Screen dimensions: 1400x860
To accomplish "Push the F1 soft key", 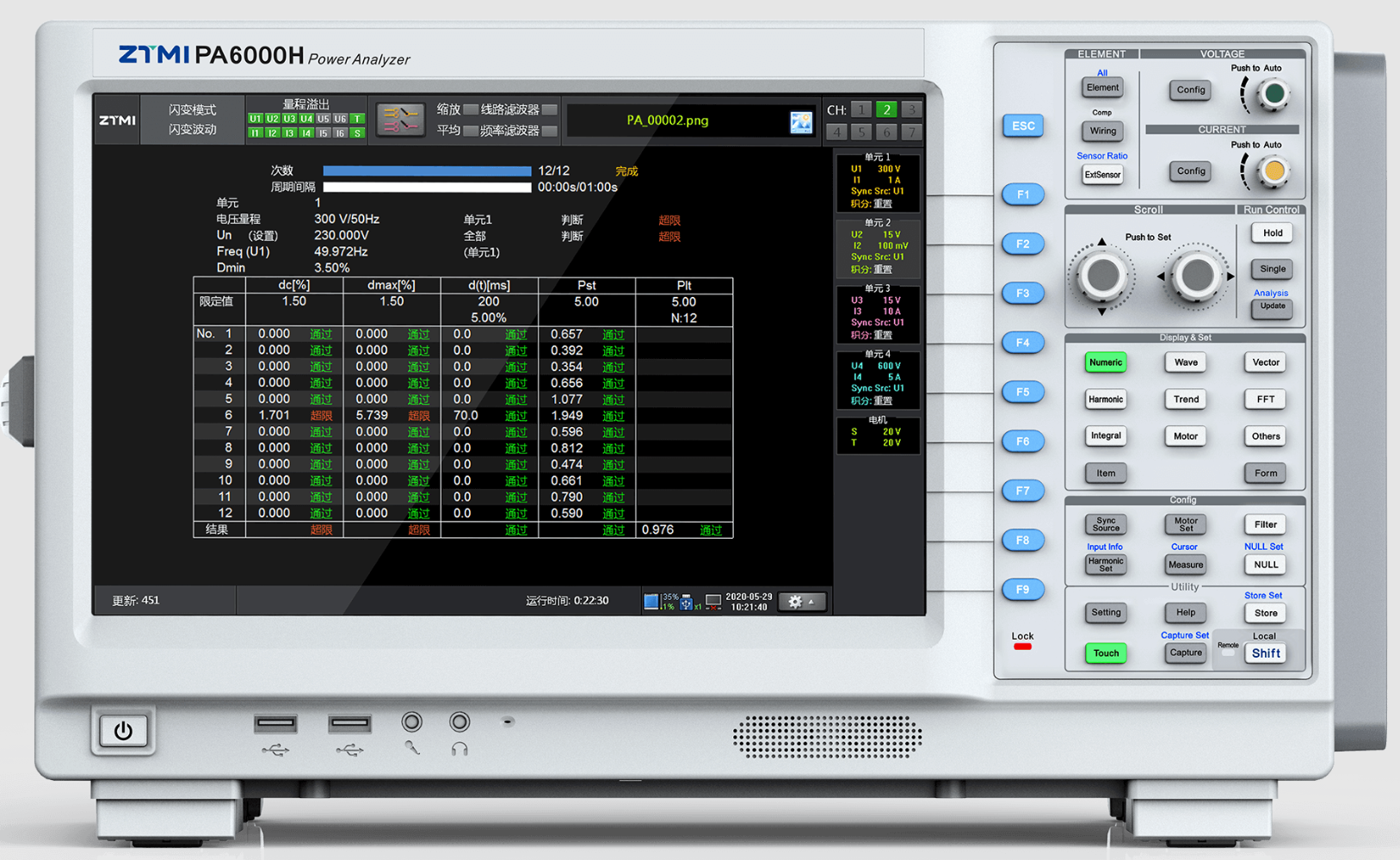I will 1023,195.
